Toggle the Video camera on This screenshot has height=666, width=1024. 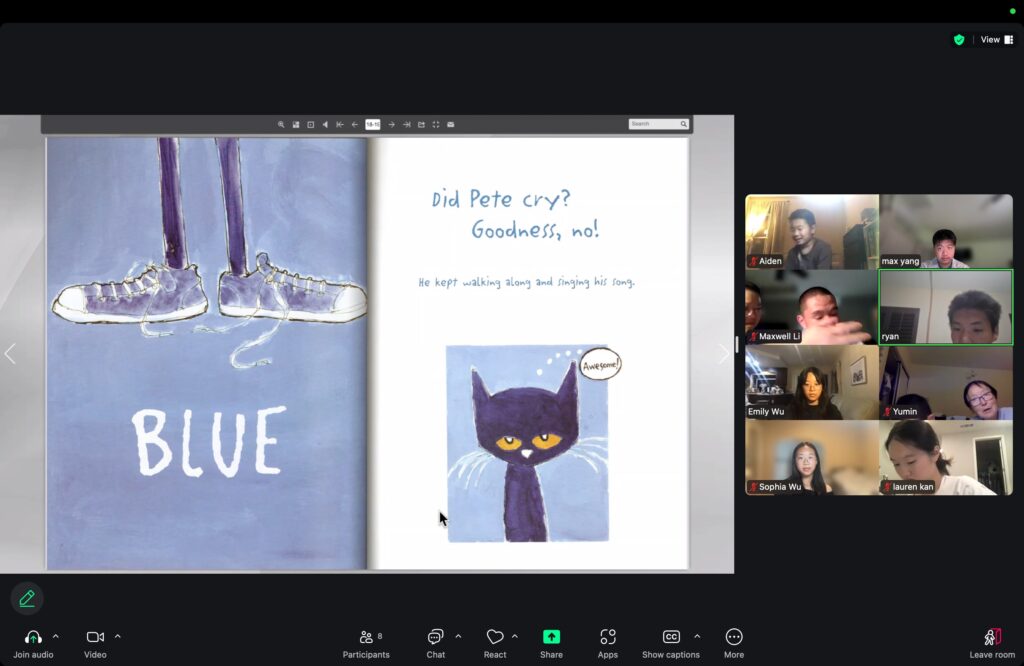point(95,637)
